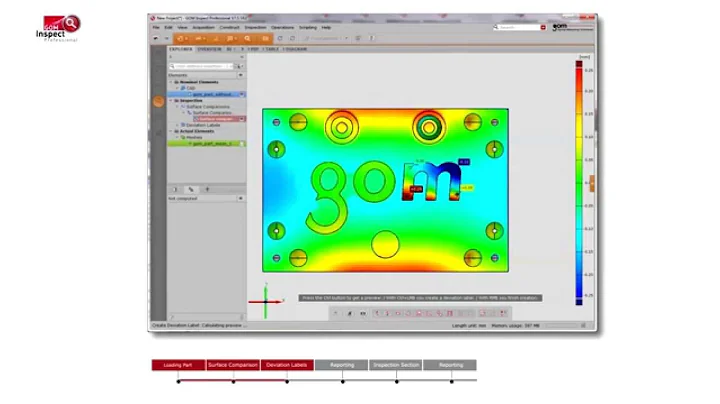The height and width of the screenshot is (404, 720).
Task: Open the greyed dropdown field in the top toolbar
Action: click(x=326, y=39)
